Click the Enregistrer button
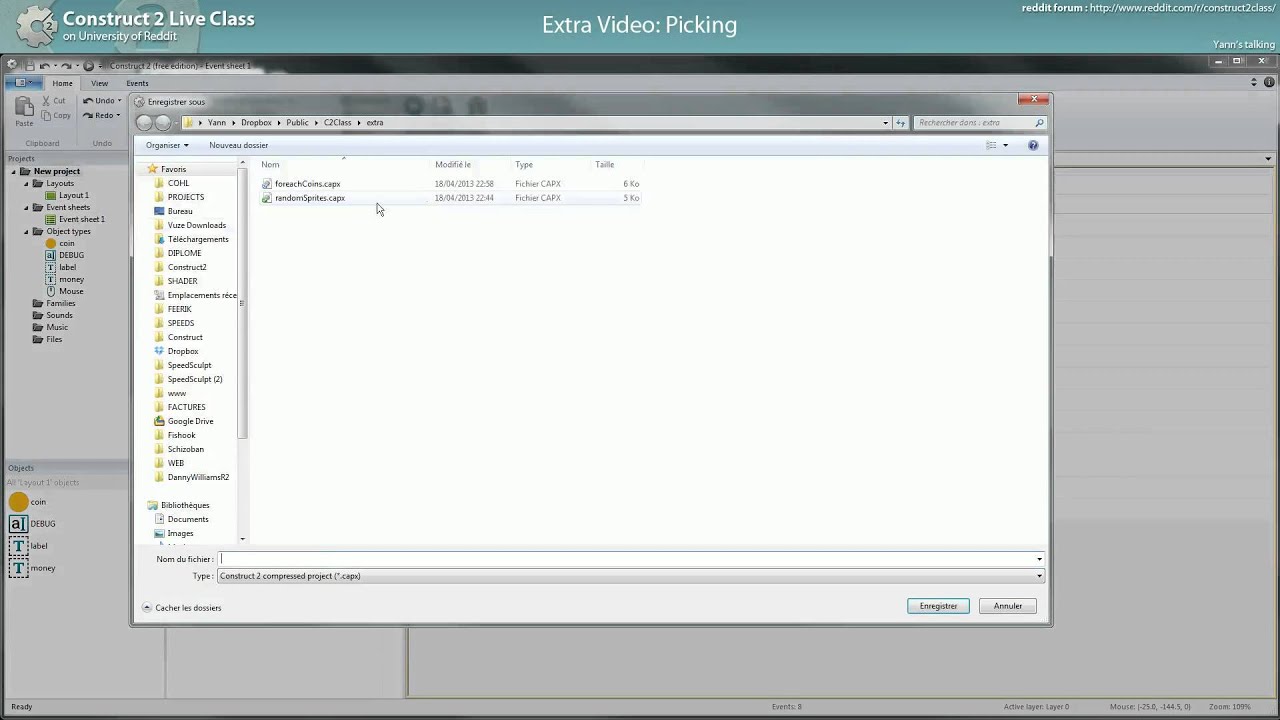 click(x=938, y=606)
